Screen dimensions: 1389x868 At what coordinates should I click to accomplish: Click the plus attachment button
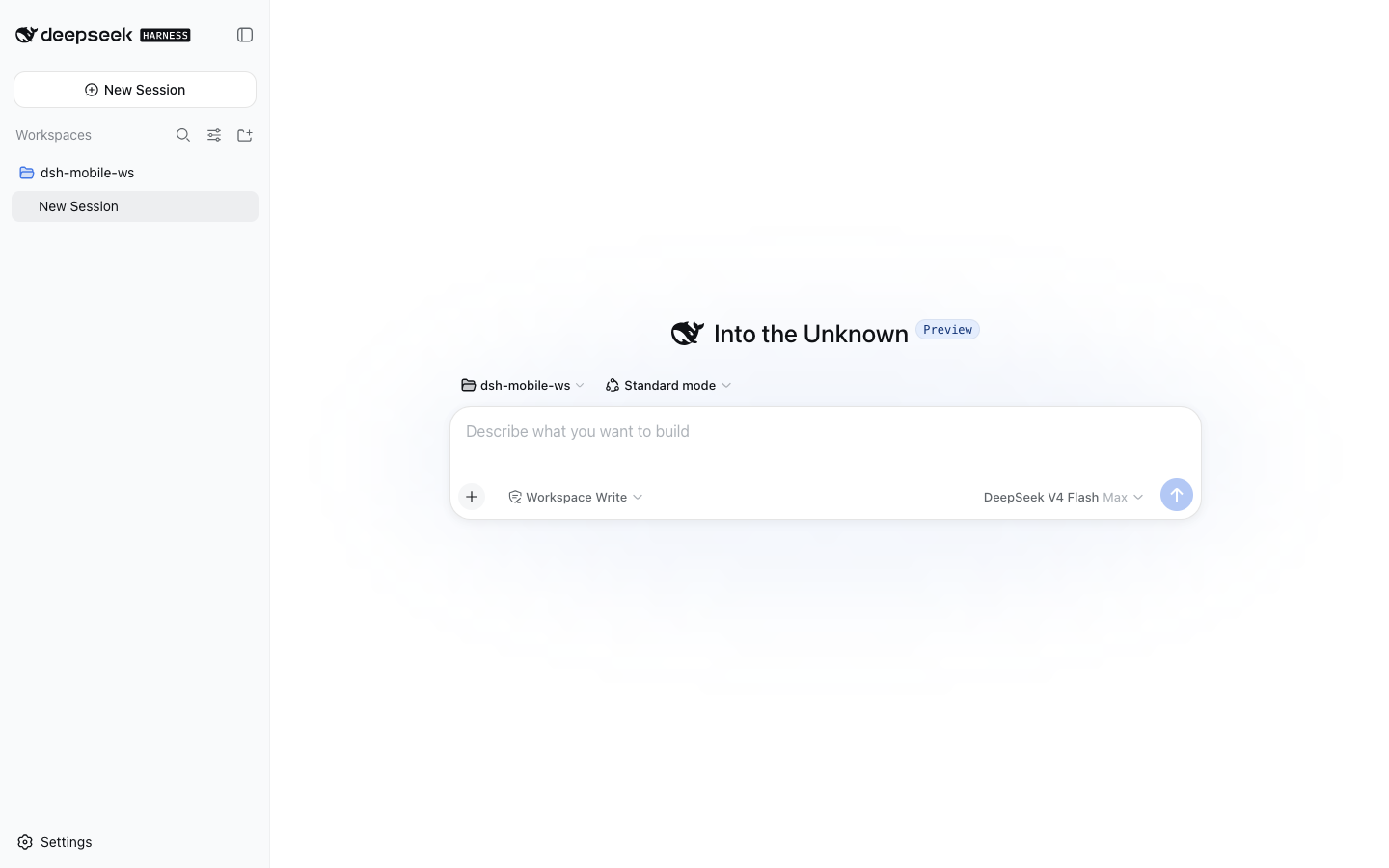[472, 497]
